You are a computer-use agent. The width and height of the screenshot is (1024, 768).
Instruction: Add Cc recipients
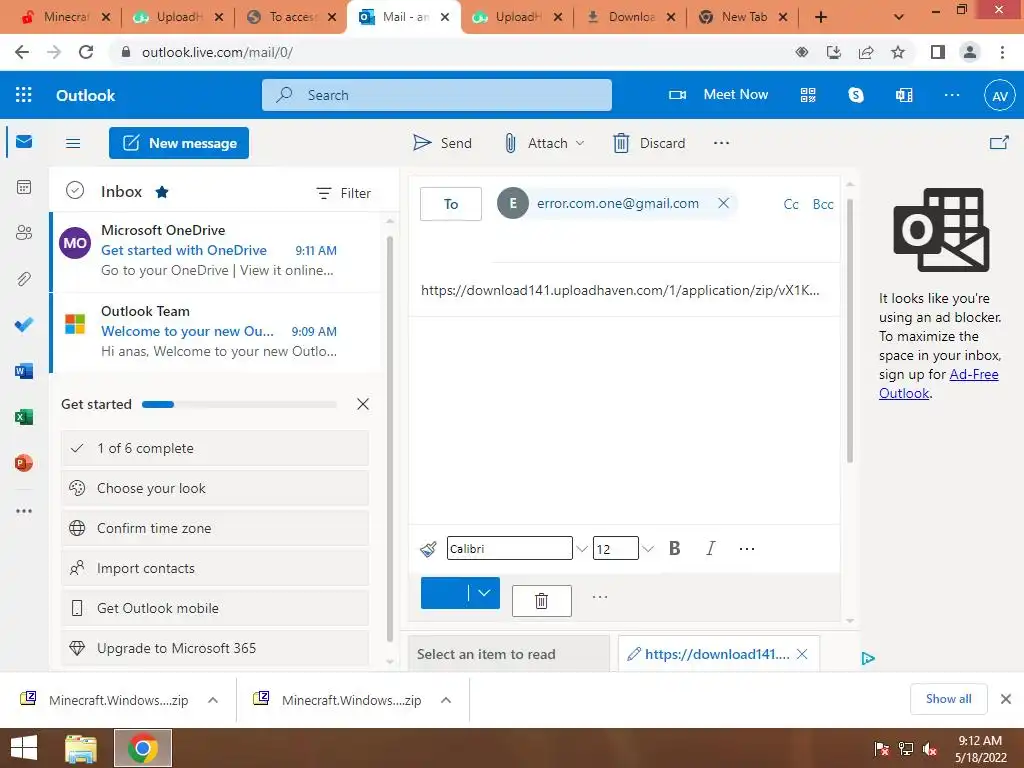791,204
